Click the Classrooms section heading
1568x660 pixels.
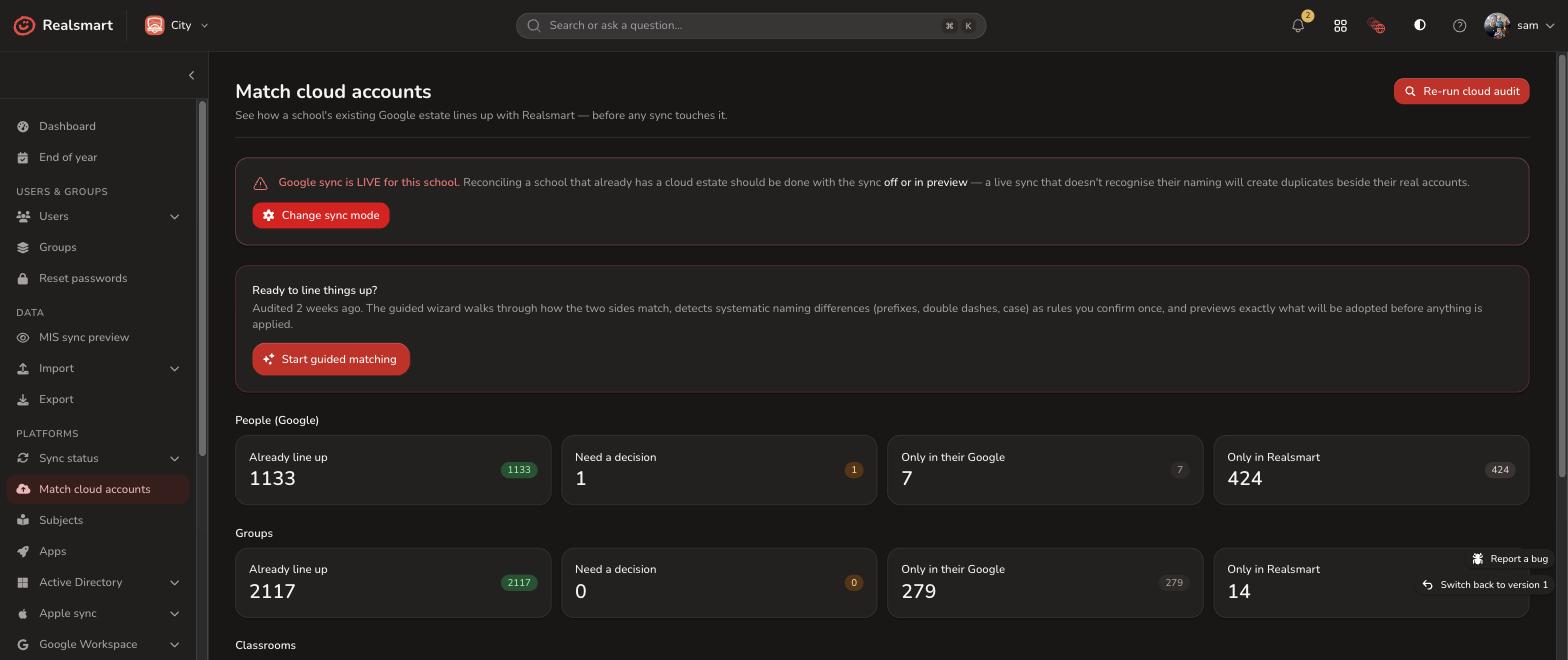(x=265, y=645)
